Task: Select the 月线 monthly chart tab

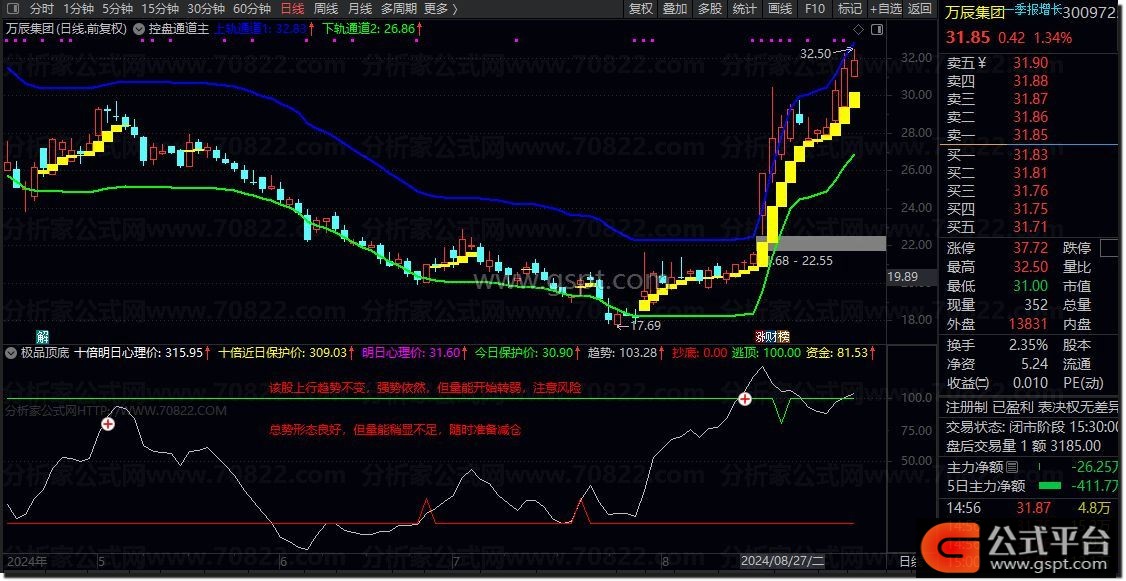Action: coord(360,9)
